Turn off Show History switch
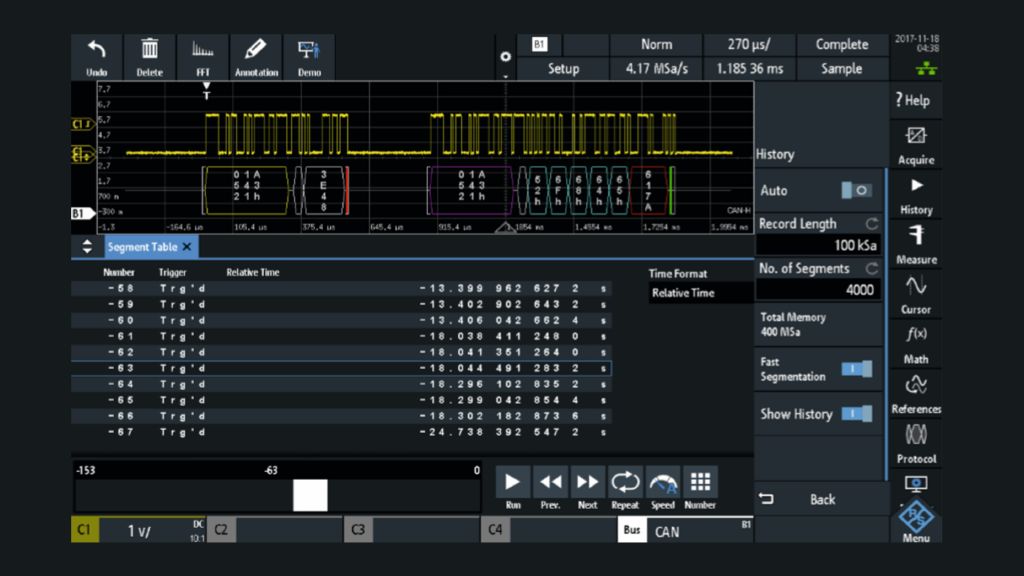The image size is (1024, 576). [857, 414]
